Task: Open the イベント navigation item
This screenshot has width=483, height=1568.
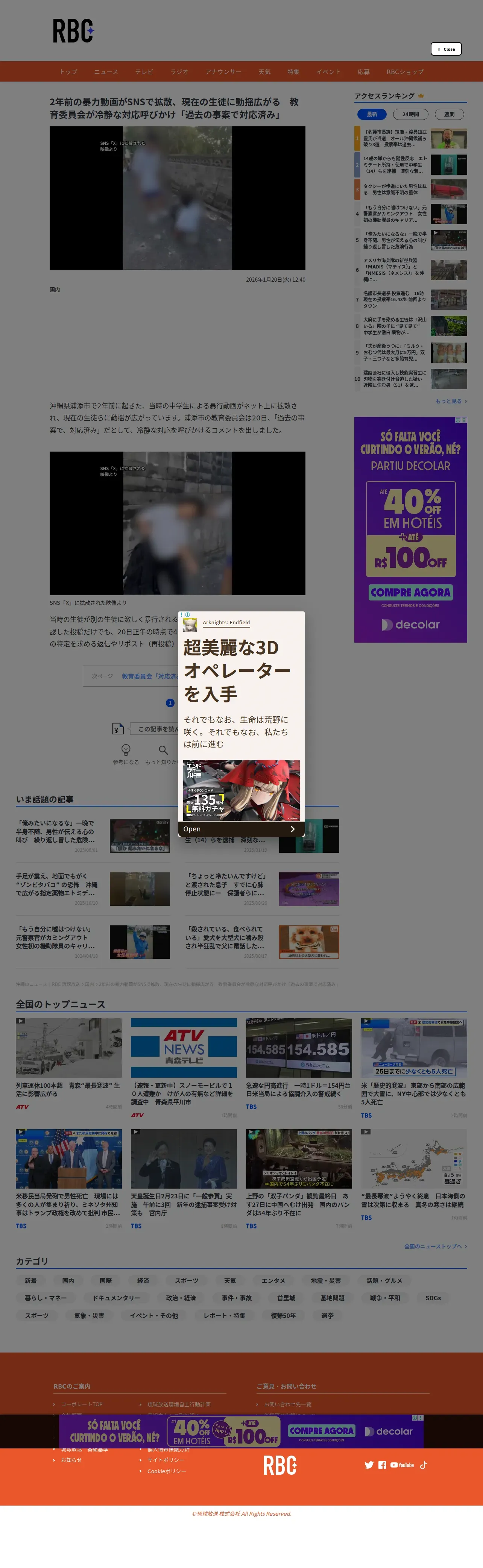Action: (328, 72)
